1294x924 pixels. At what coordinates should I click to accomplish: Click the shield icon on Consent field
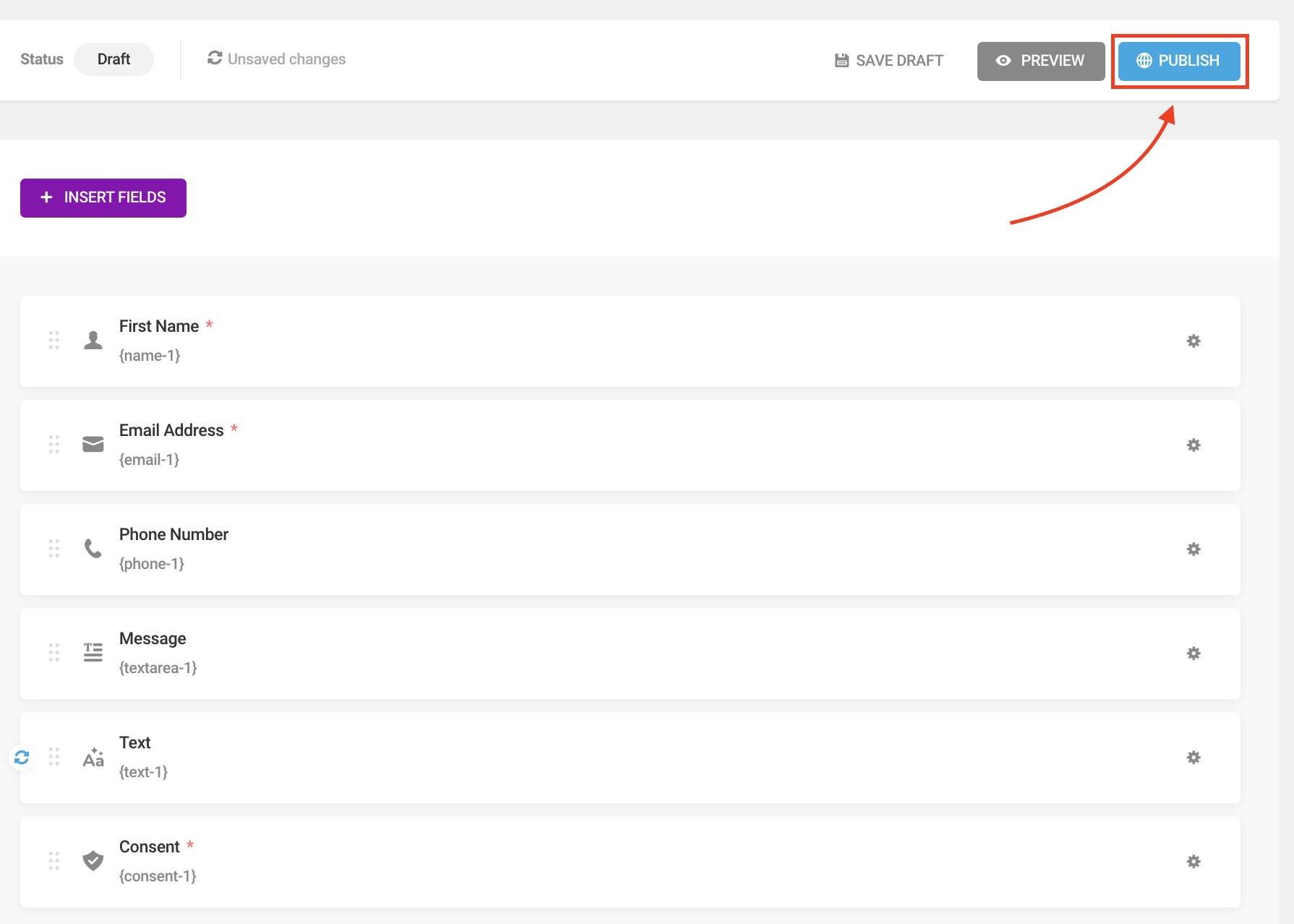(93, 860)
